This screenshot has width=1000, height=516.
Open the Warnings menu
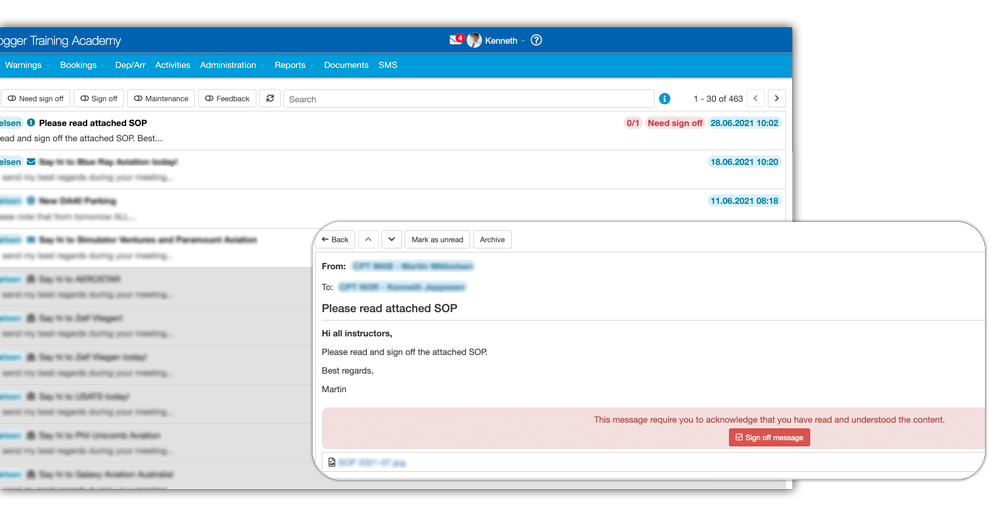point(26,65)
